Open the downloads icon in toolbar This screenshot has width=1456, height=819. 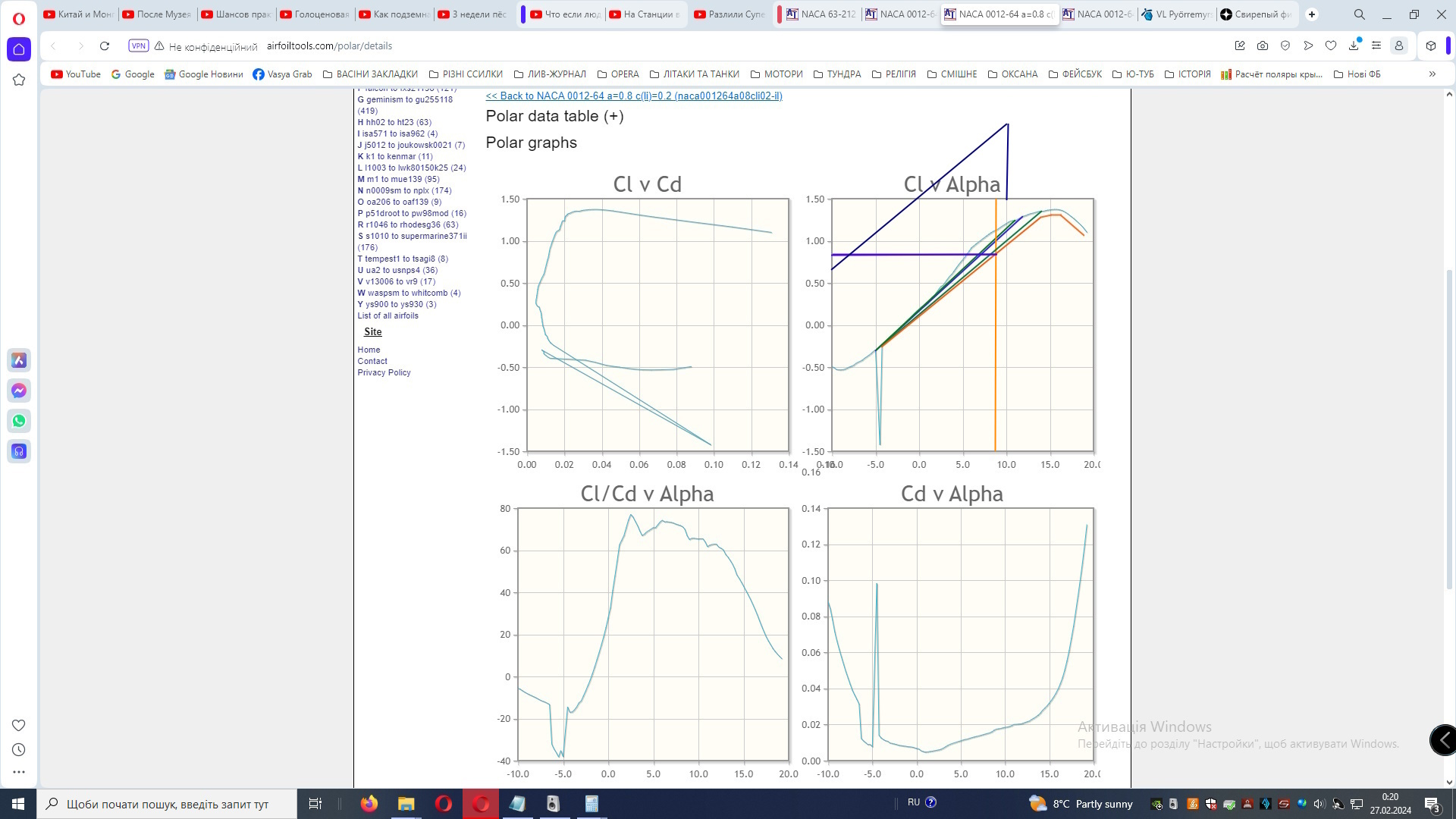pyautogui.click(x=1354, y=46)
